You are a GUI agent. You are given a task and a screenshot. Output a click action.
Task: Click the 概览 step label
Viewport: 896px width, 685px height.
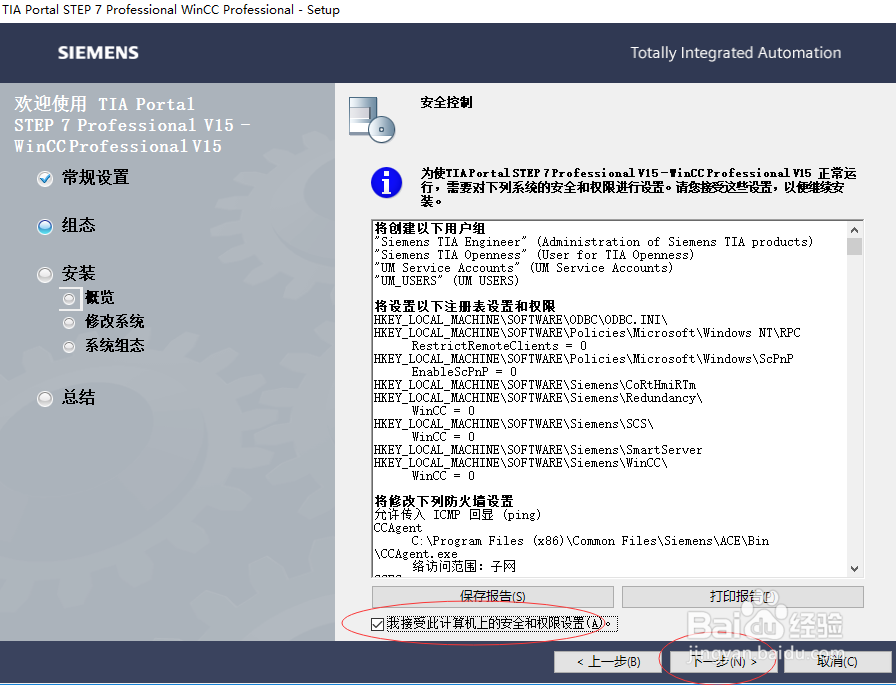pos(99,298)
